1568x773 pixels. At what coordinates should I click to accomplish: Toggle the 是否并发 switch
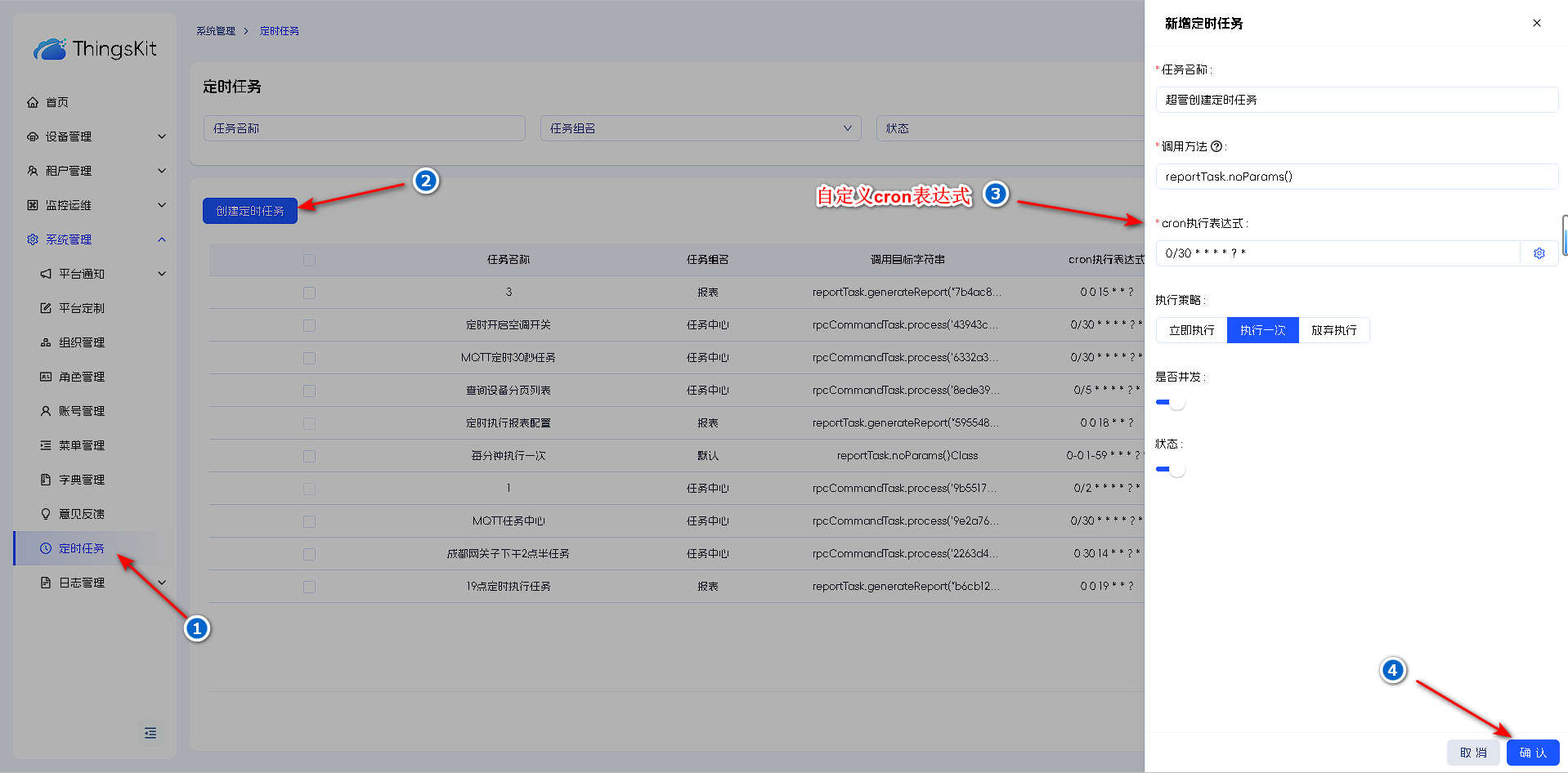(1170, 403)
